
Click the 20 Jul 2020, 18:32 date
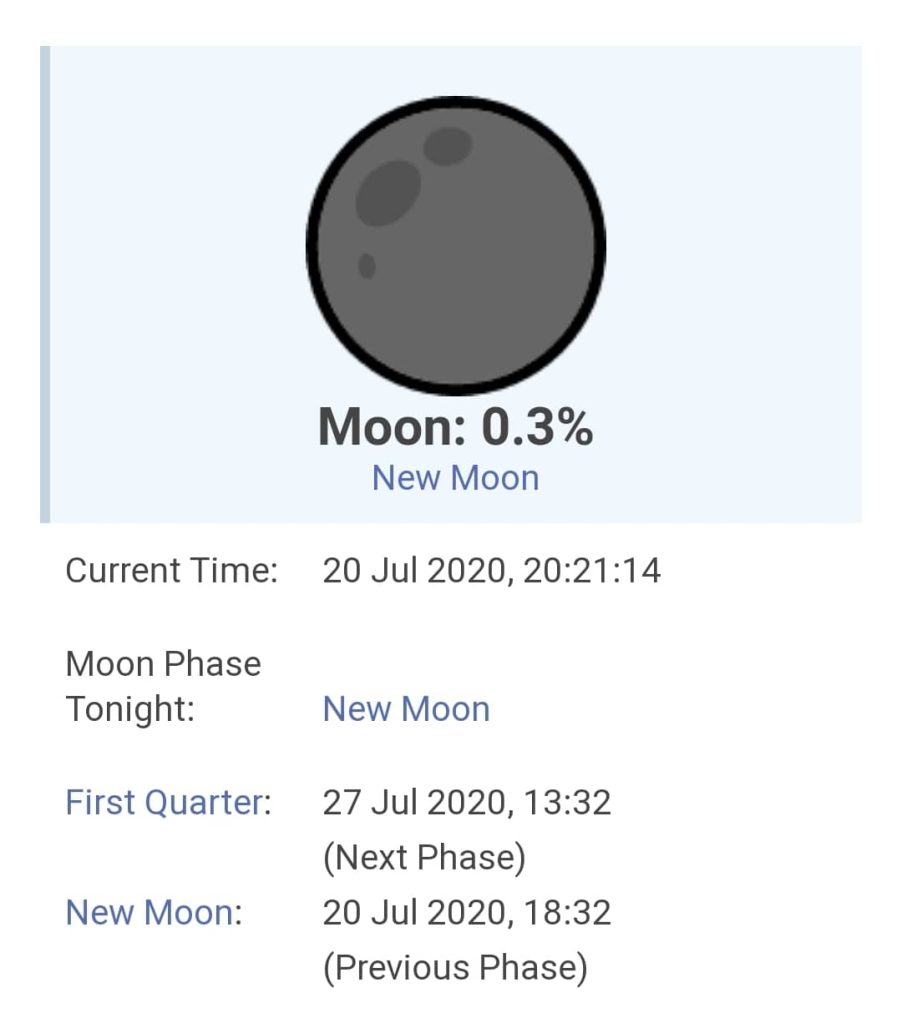point(466,912)
